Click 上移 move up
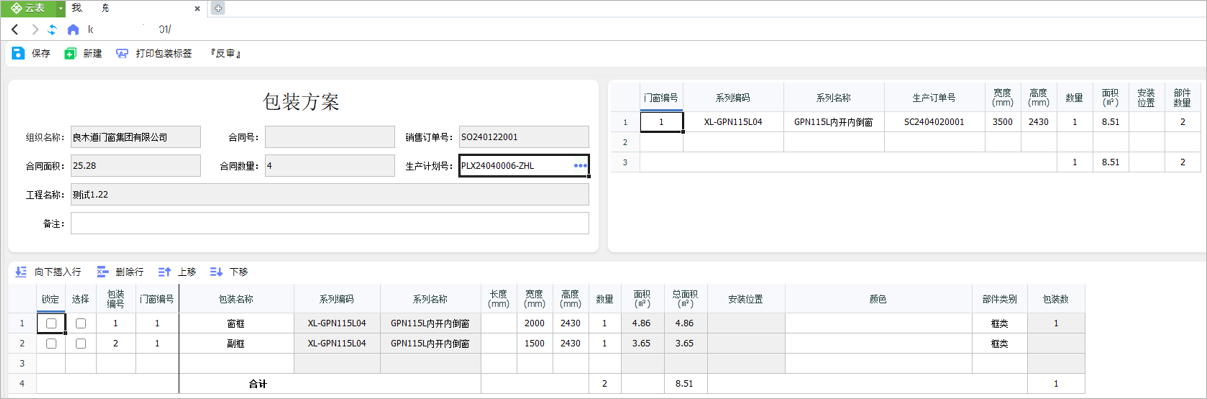Screen dimensions: 1207x399 coord(177,271)
